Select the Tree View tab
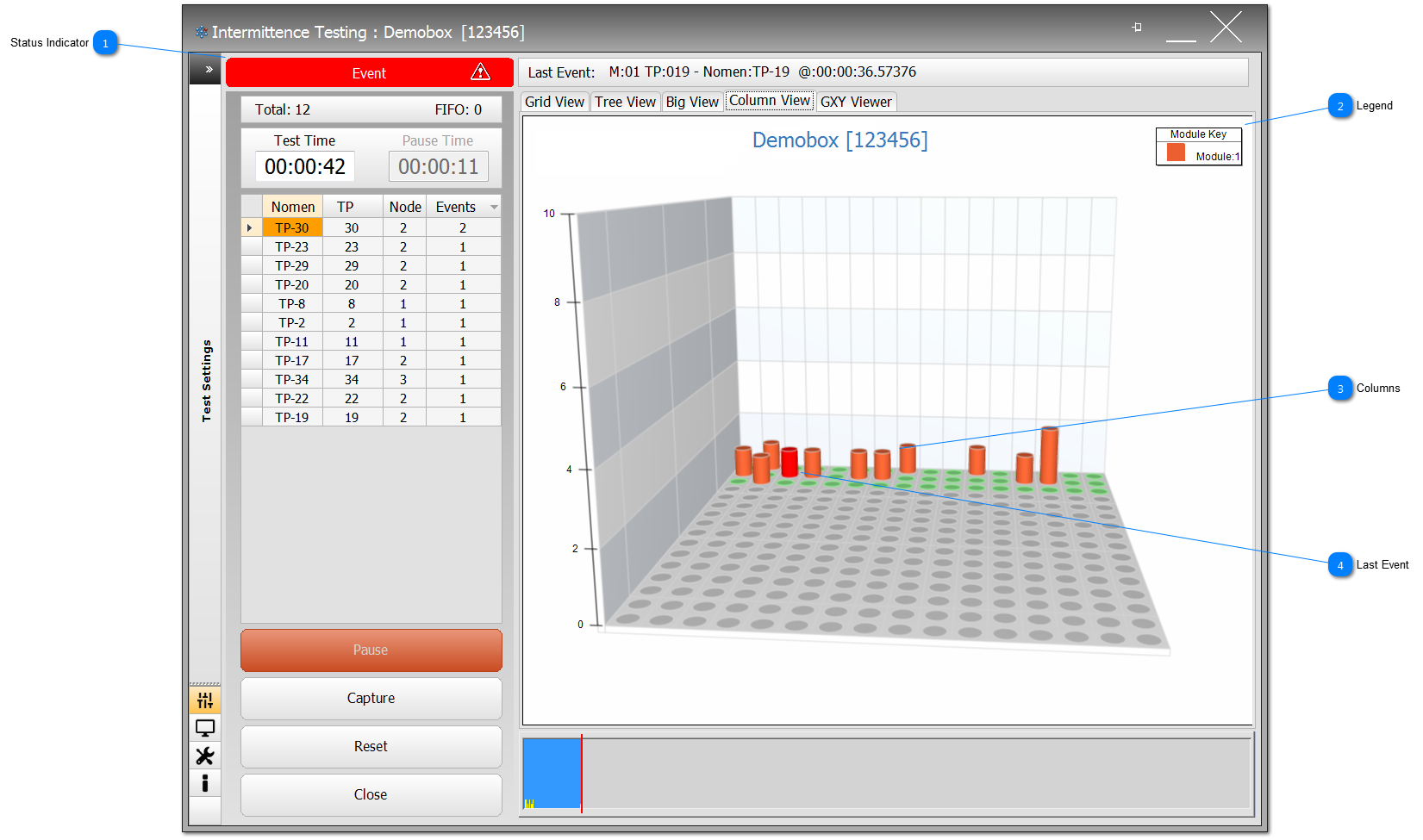This screenshot has width=1423, height=840. coord(625,102)
